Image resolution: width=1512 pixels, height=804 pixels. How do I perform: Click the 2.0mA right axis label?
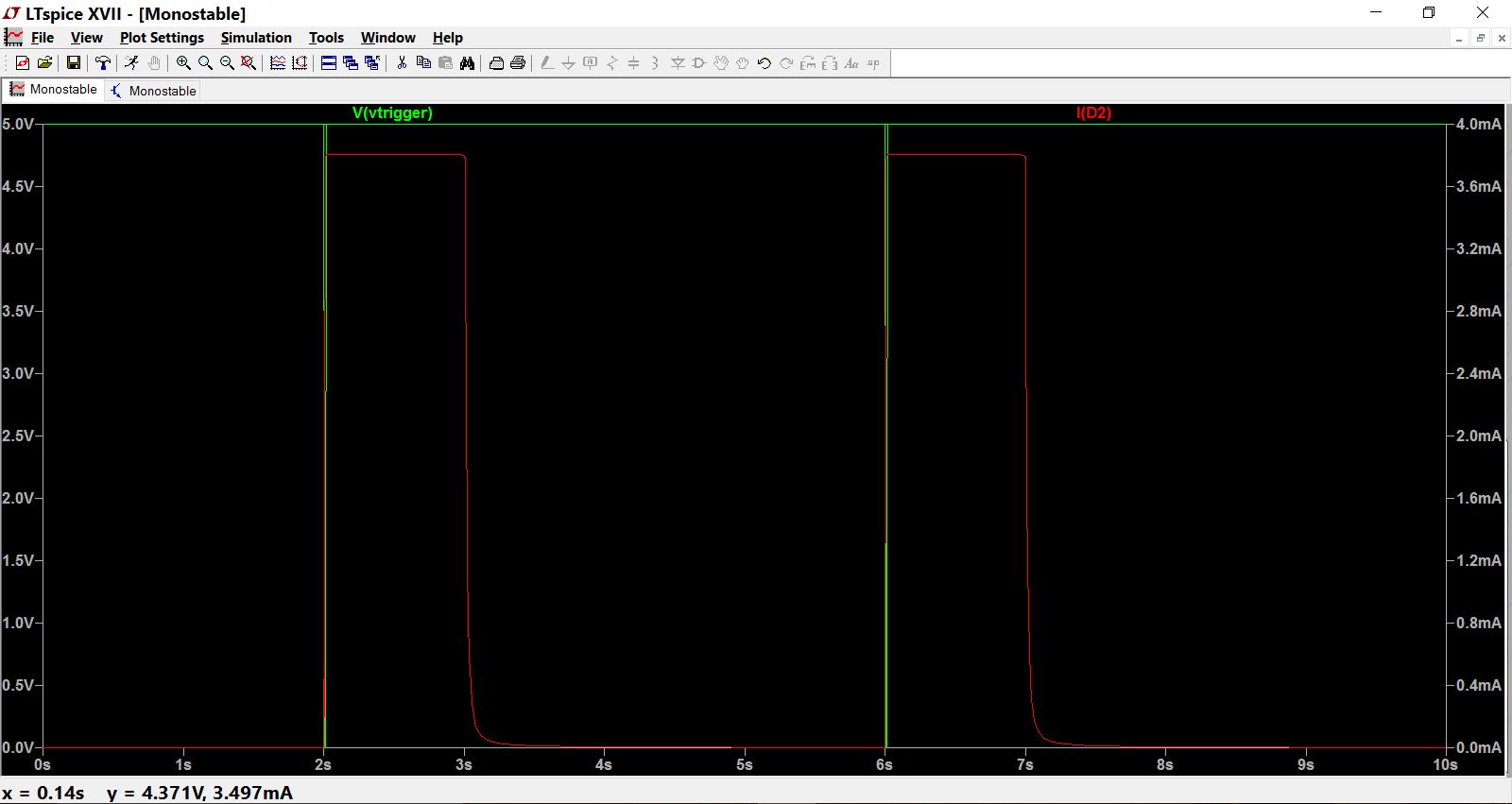coord(1478,436)
